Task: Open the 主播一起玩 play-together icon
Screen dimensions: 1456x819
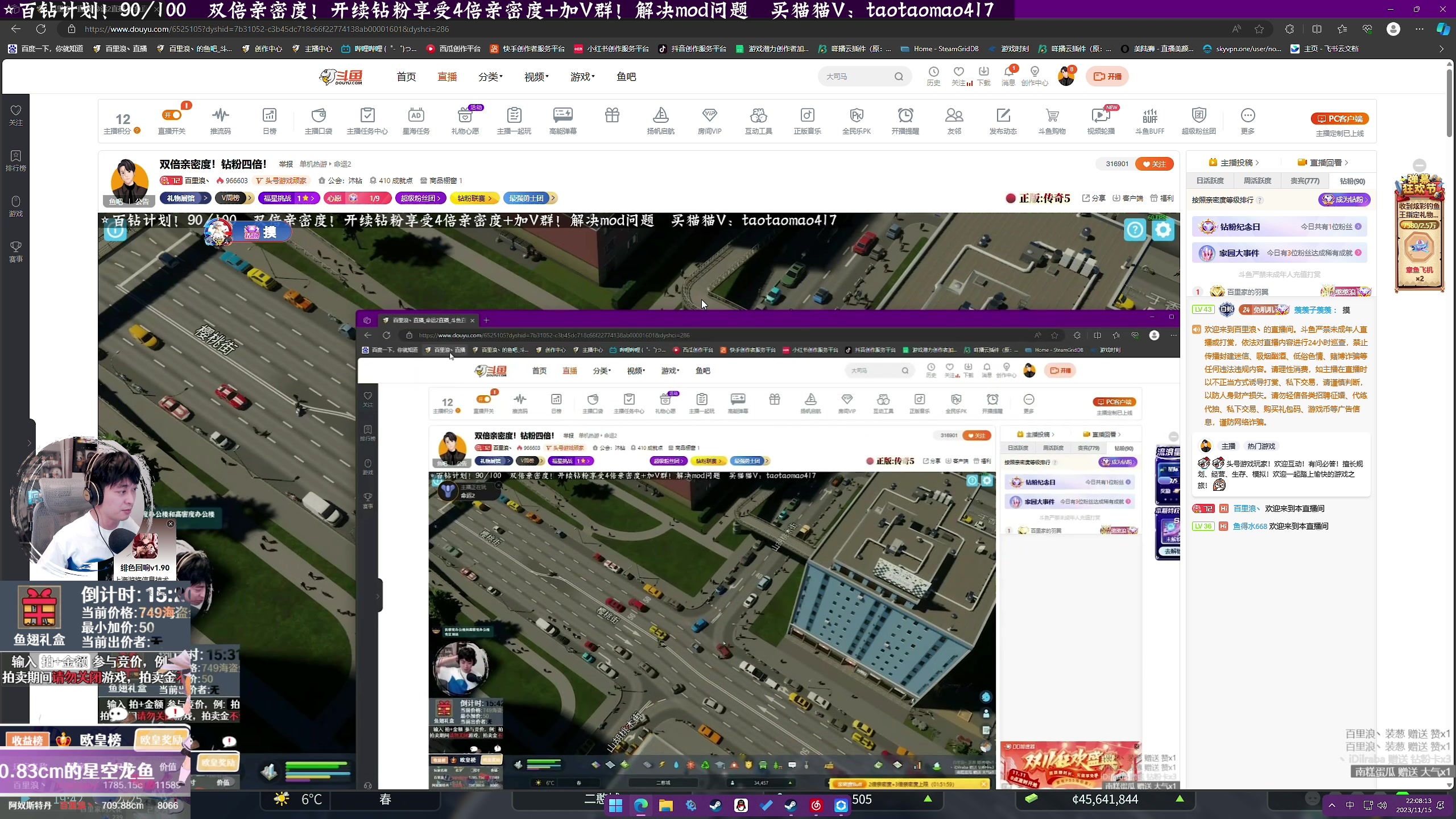Action: [514, 121]
